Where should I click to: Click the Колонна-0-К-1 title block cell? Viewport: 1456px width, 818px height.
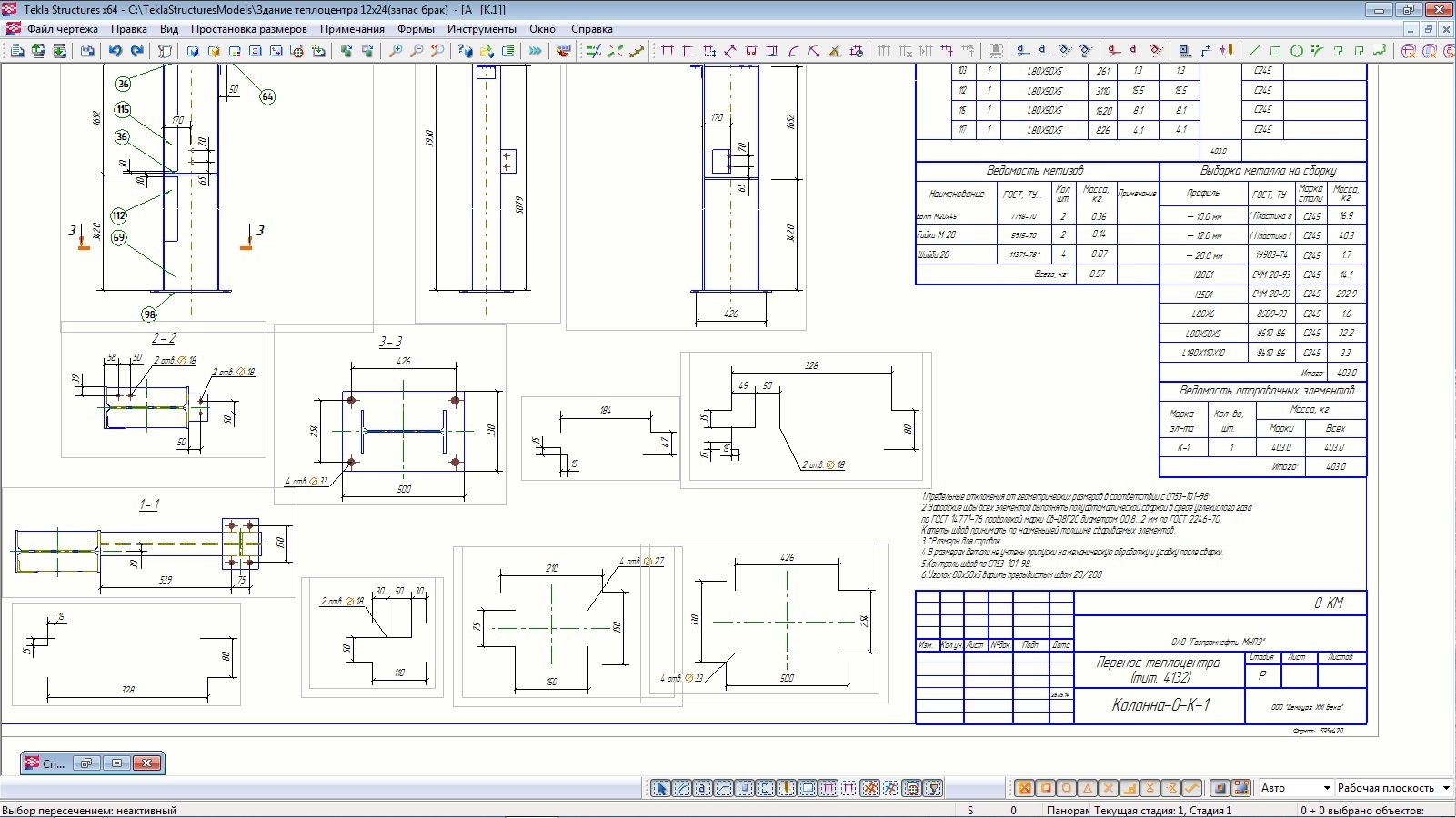tap(1160, 705)
